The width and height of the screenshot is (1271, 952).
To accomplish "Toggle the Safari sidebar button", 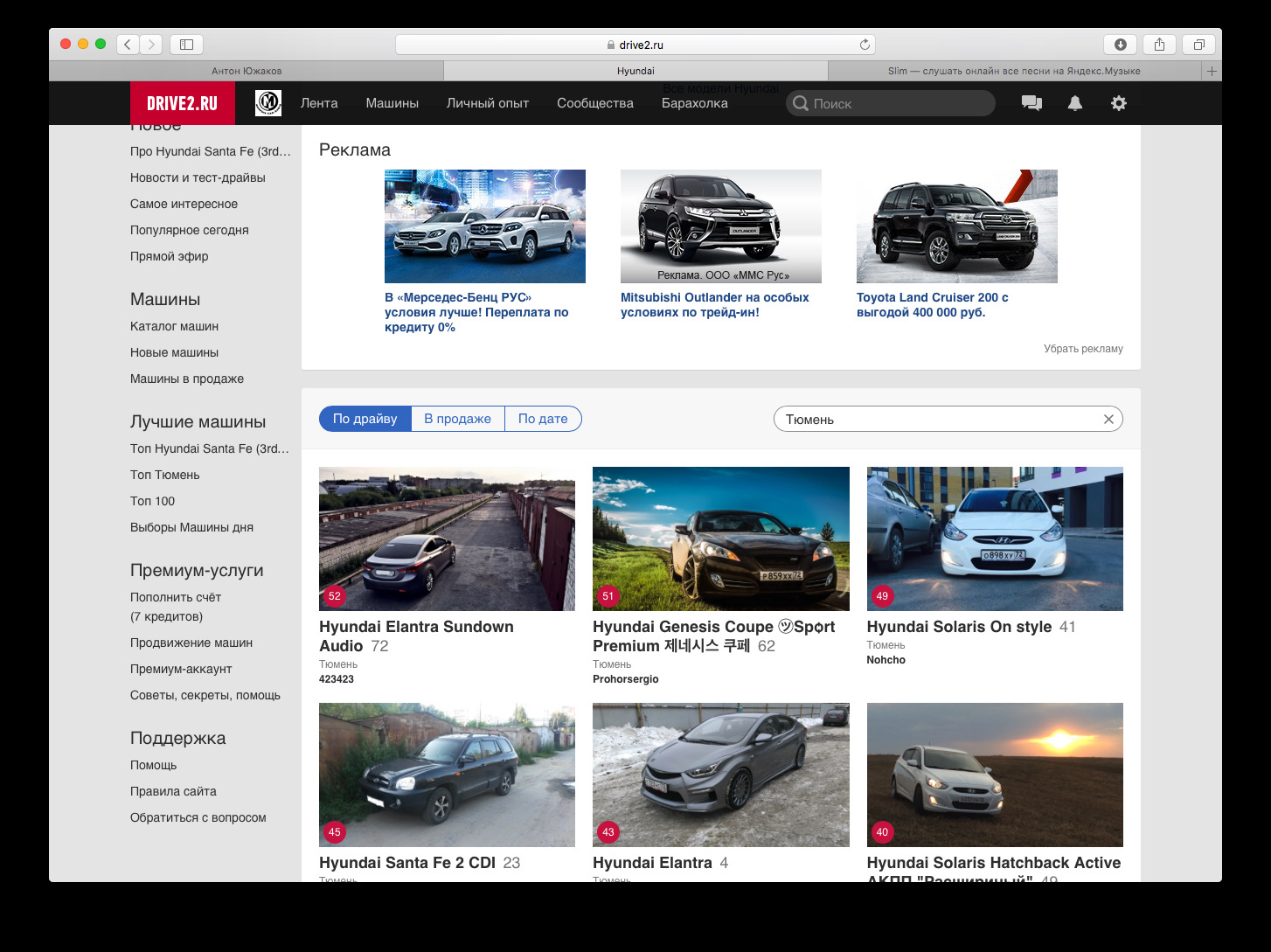I will (186, 44).
